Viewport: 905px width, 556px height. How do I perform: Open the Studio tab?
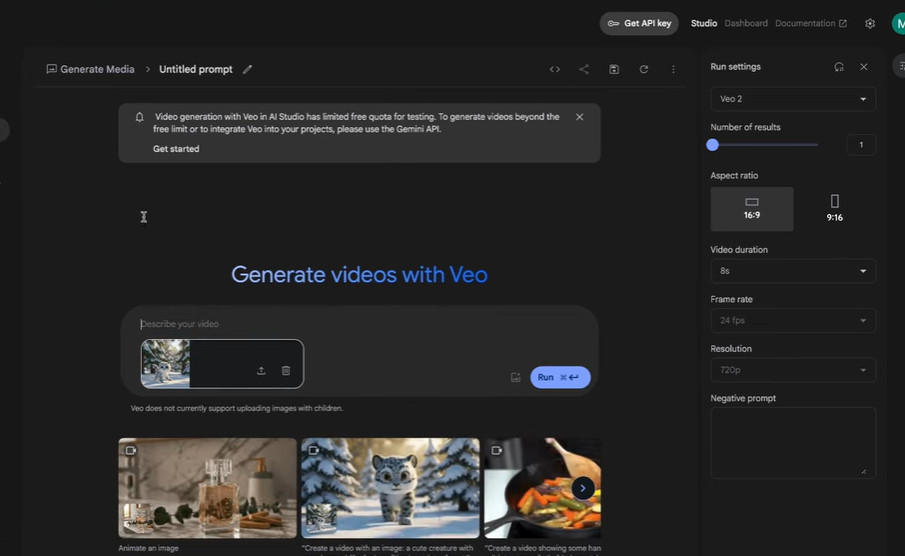pos(704,24)
